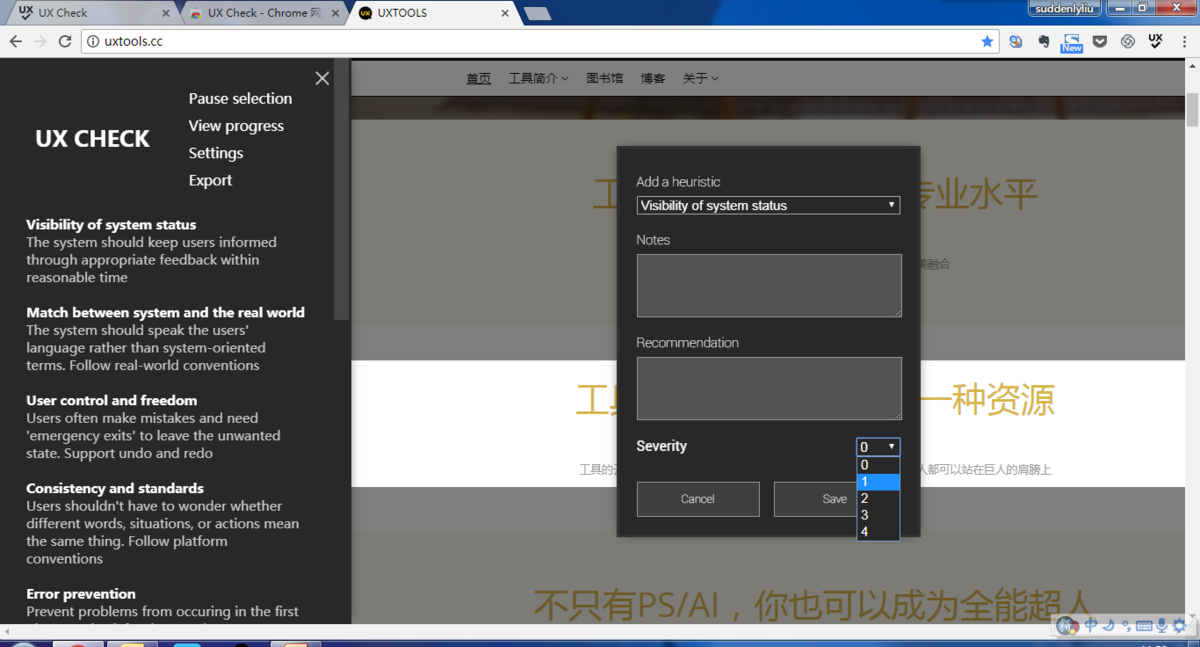The width and height of the screenshot is (1200, 647).
Task: Click into the Recommendation text area
Action: click(x=769, y=388)
